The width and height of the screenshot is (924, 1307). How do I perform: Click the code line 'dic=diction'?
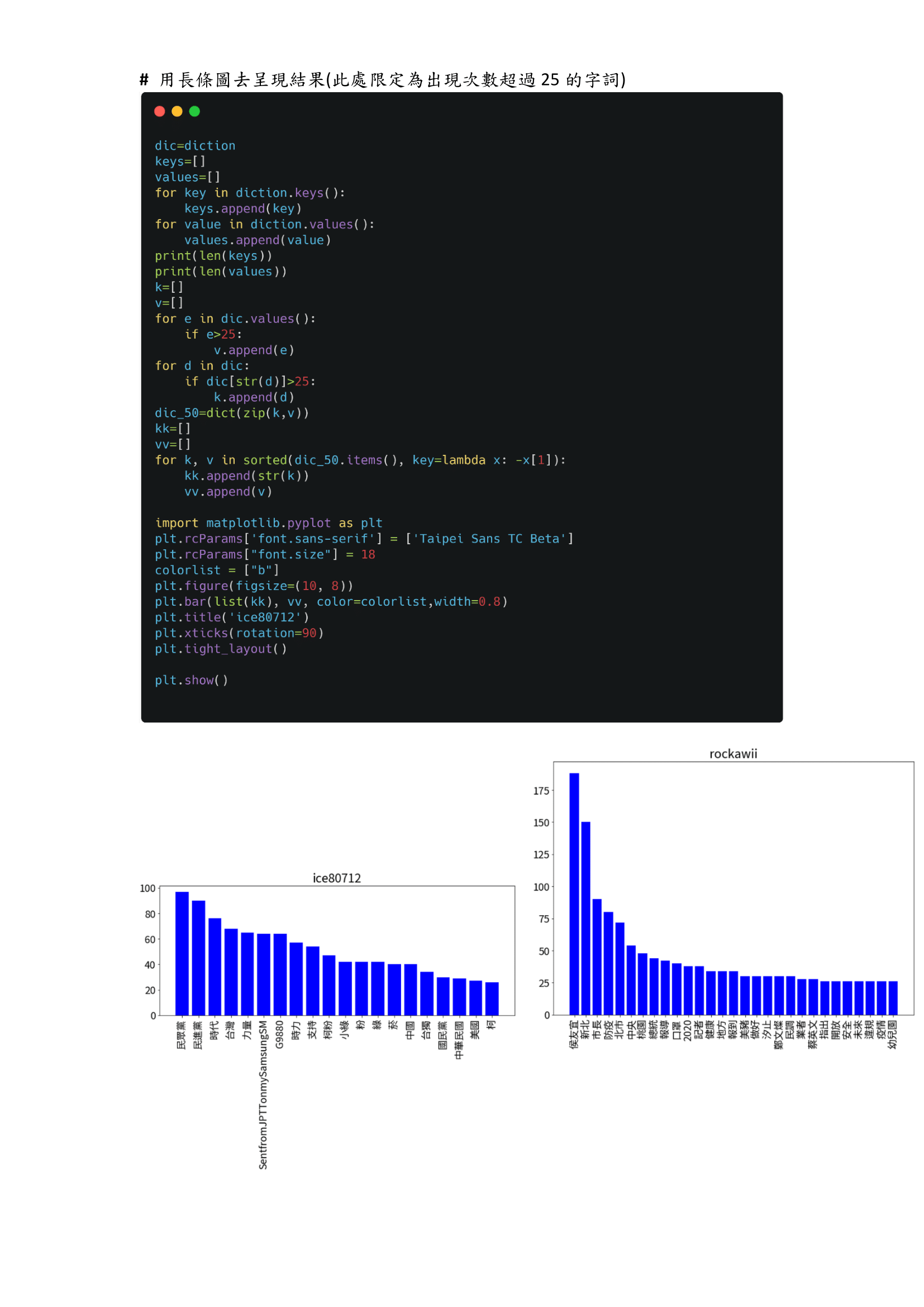[x=195, y=146]
